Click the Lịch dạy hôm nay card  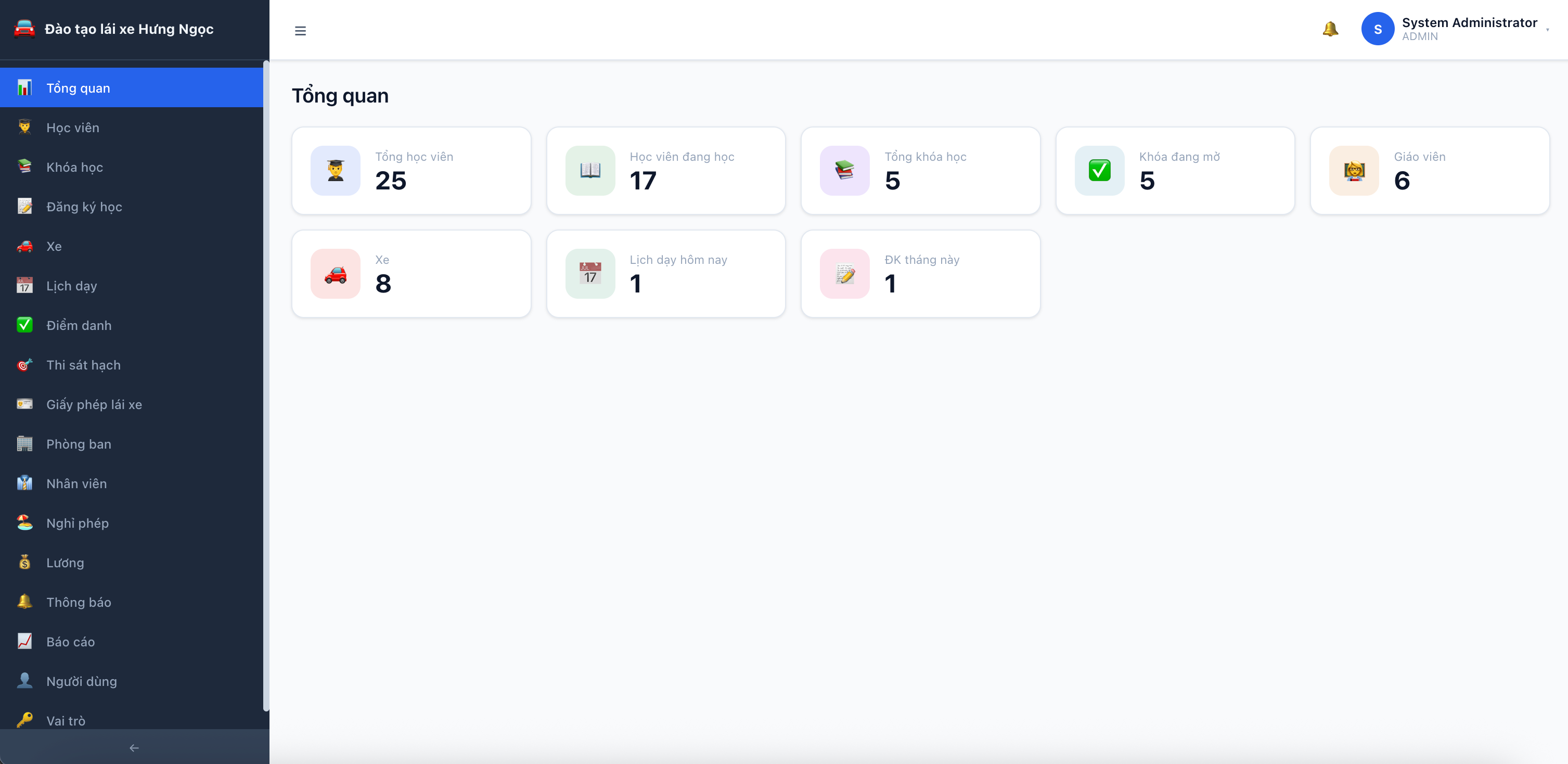(x=666, y=273)
